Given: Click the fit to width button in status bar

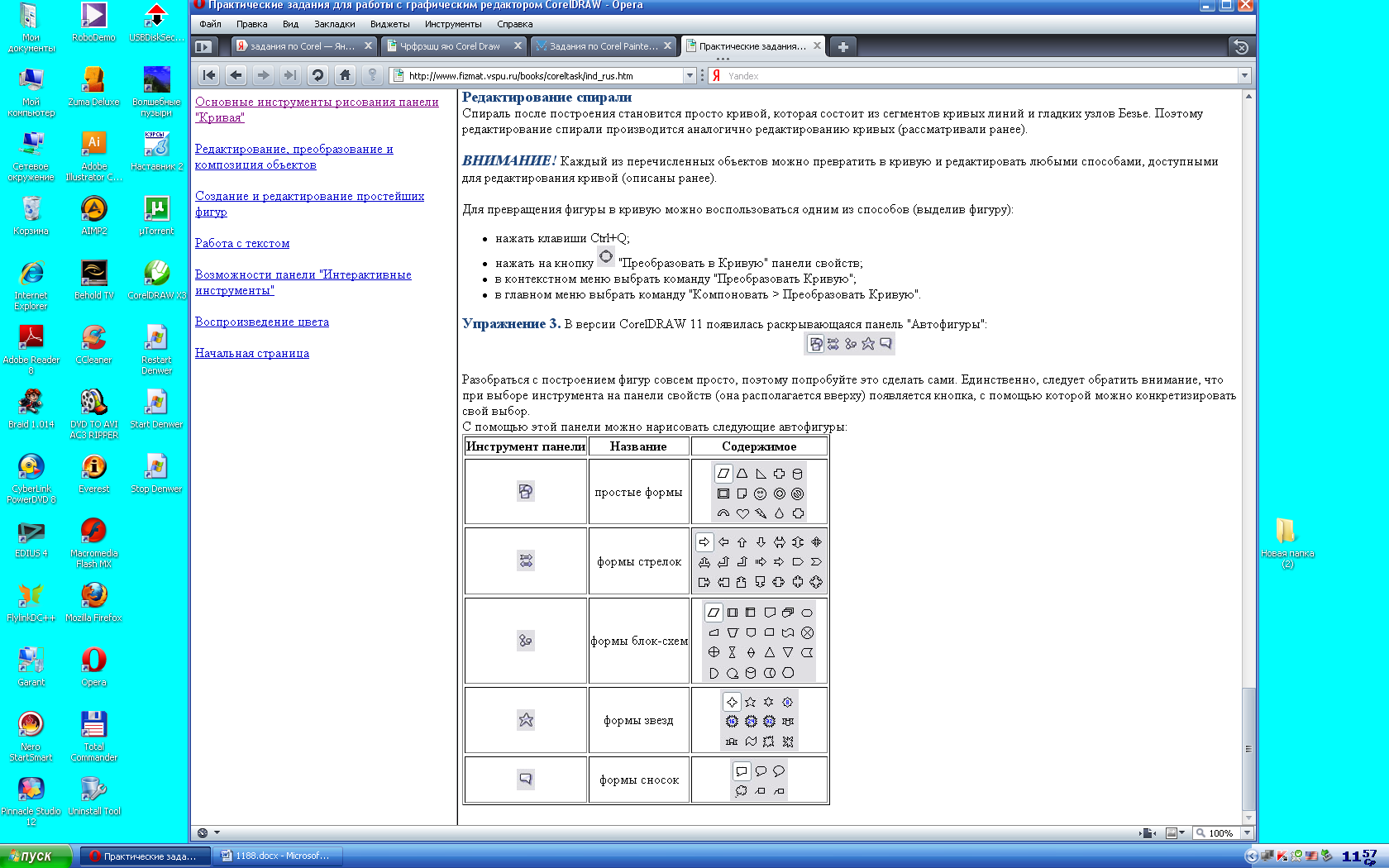Looking at the screenshot, I should 1147,832.
